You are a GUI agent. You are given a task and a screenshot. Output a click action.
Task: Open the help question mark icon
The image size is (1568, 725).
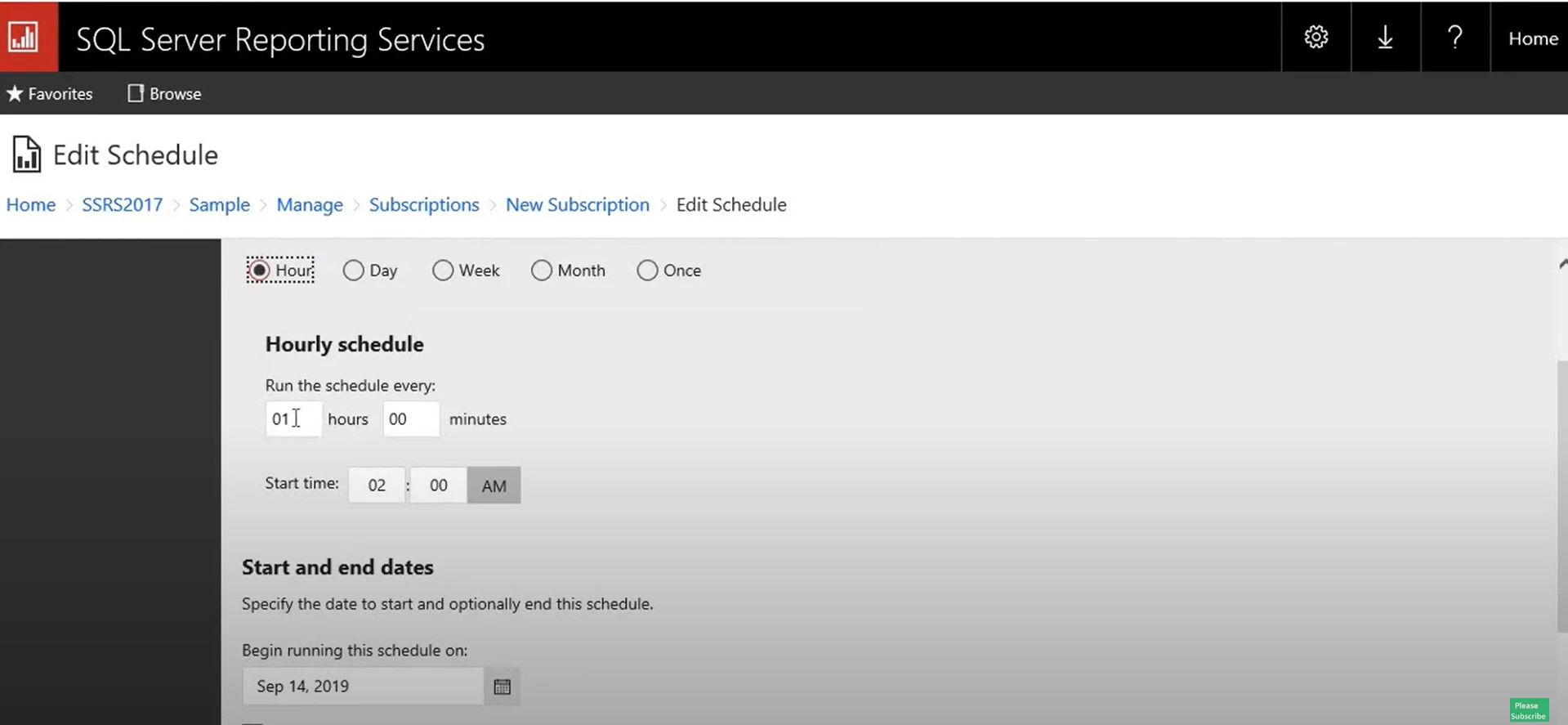coord(1454,38)
